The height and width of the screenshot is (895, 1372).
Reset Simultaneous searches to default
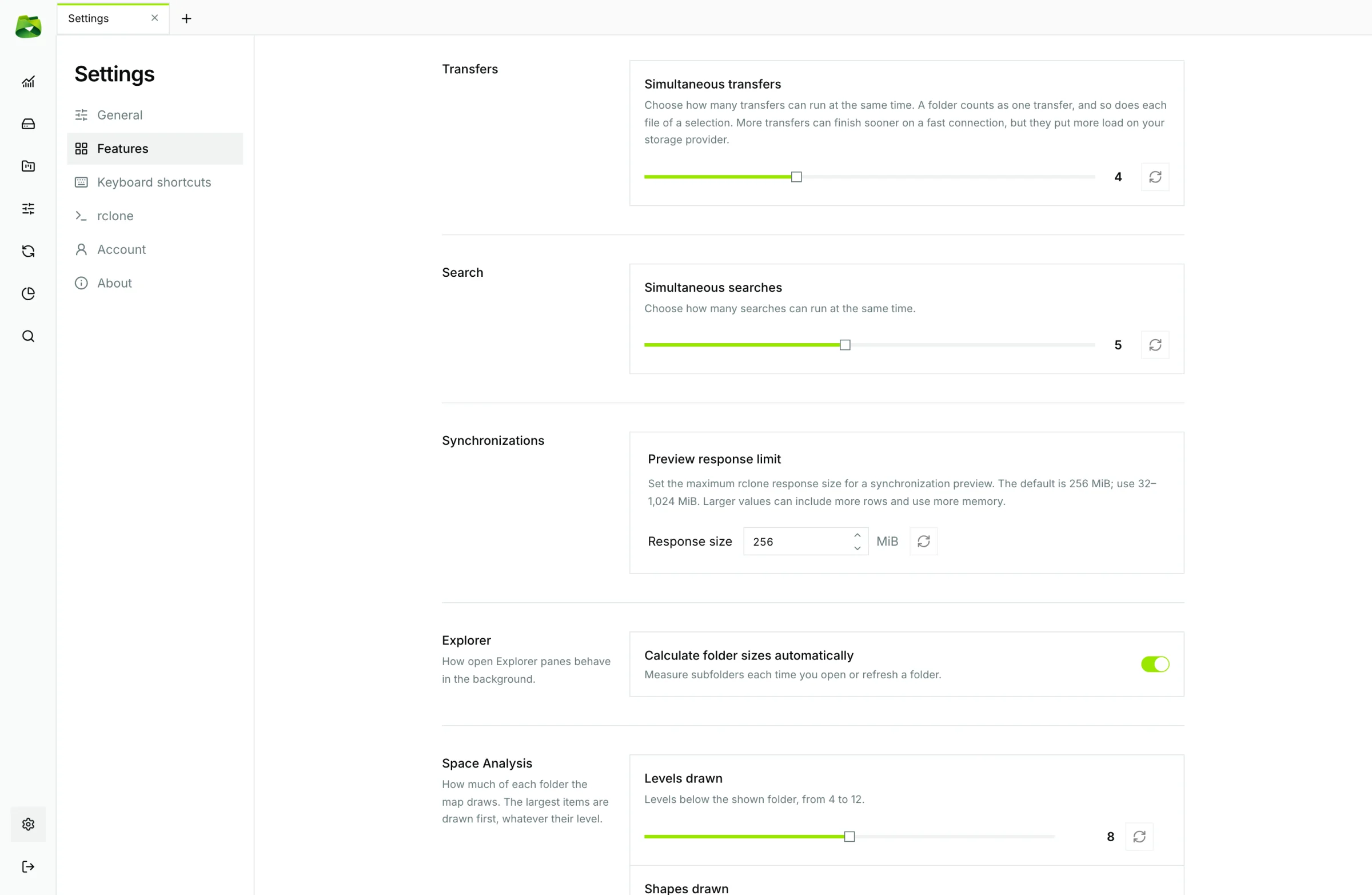tap(1155, 345)
